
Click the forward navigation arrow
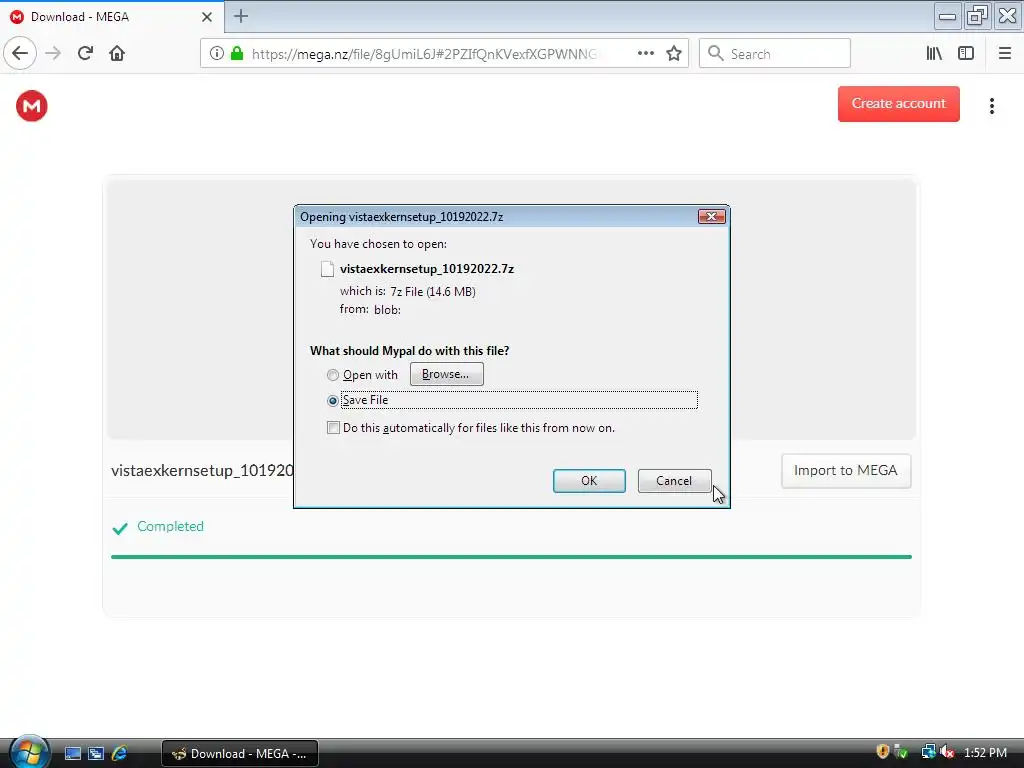(54, 54)
